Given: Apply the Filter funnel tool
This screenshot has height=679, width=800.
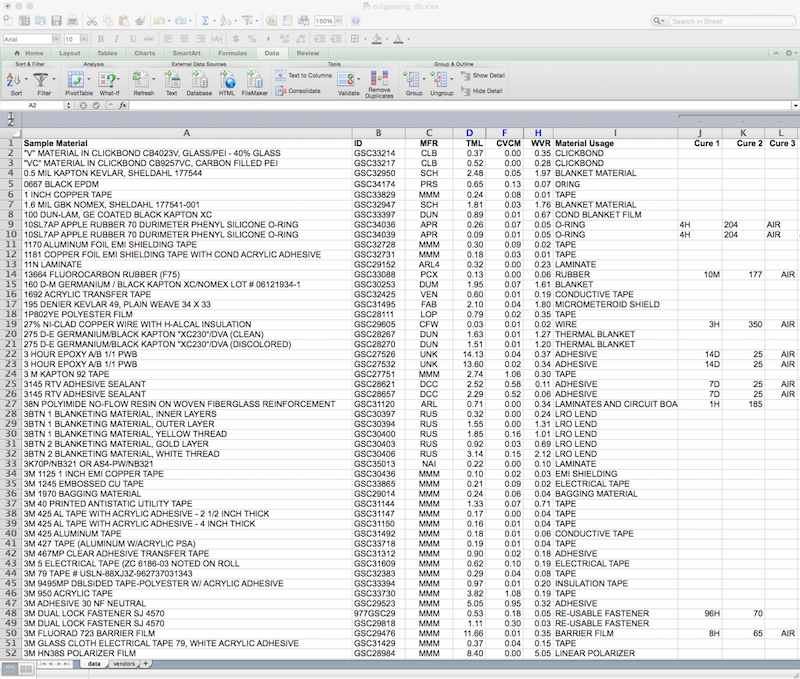Looking at the screenshot, I should 41,83.
